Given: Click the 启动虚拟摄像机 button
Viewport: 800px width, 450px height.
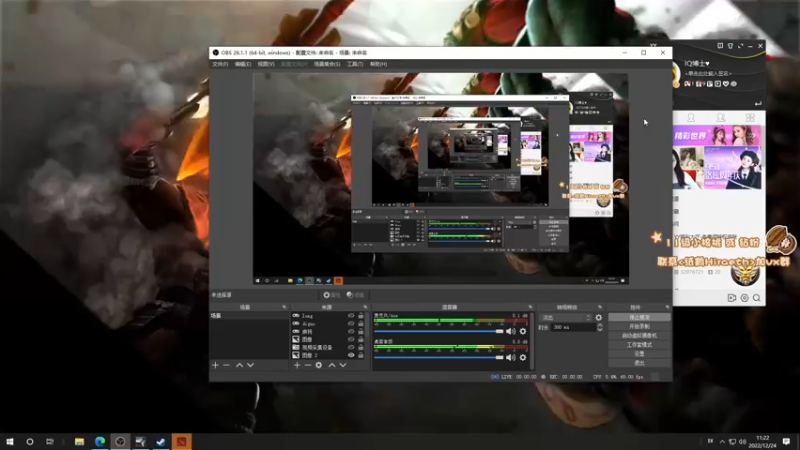Looking at the screenshot, I should 639,336.
